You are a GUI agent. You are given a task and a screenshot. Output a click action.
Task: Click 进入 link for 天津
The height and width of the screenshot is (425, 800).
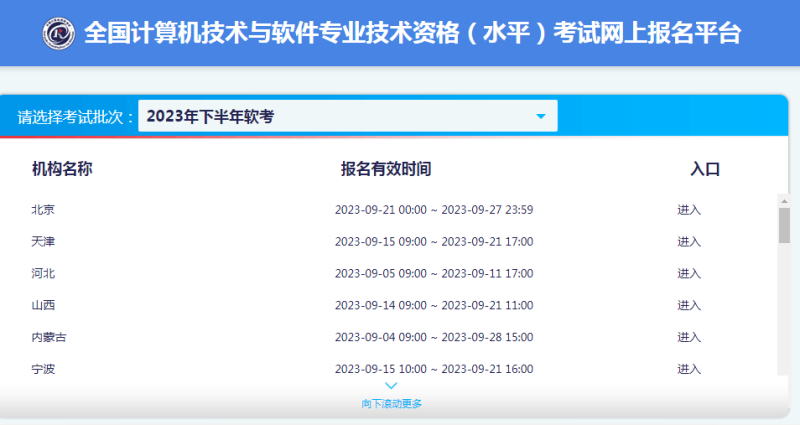click(x=689, y=241)
